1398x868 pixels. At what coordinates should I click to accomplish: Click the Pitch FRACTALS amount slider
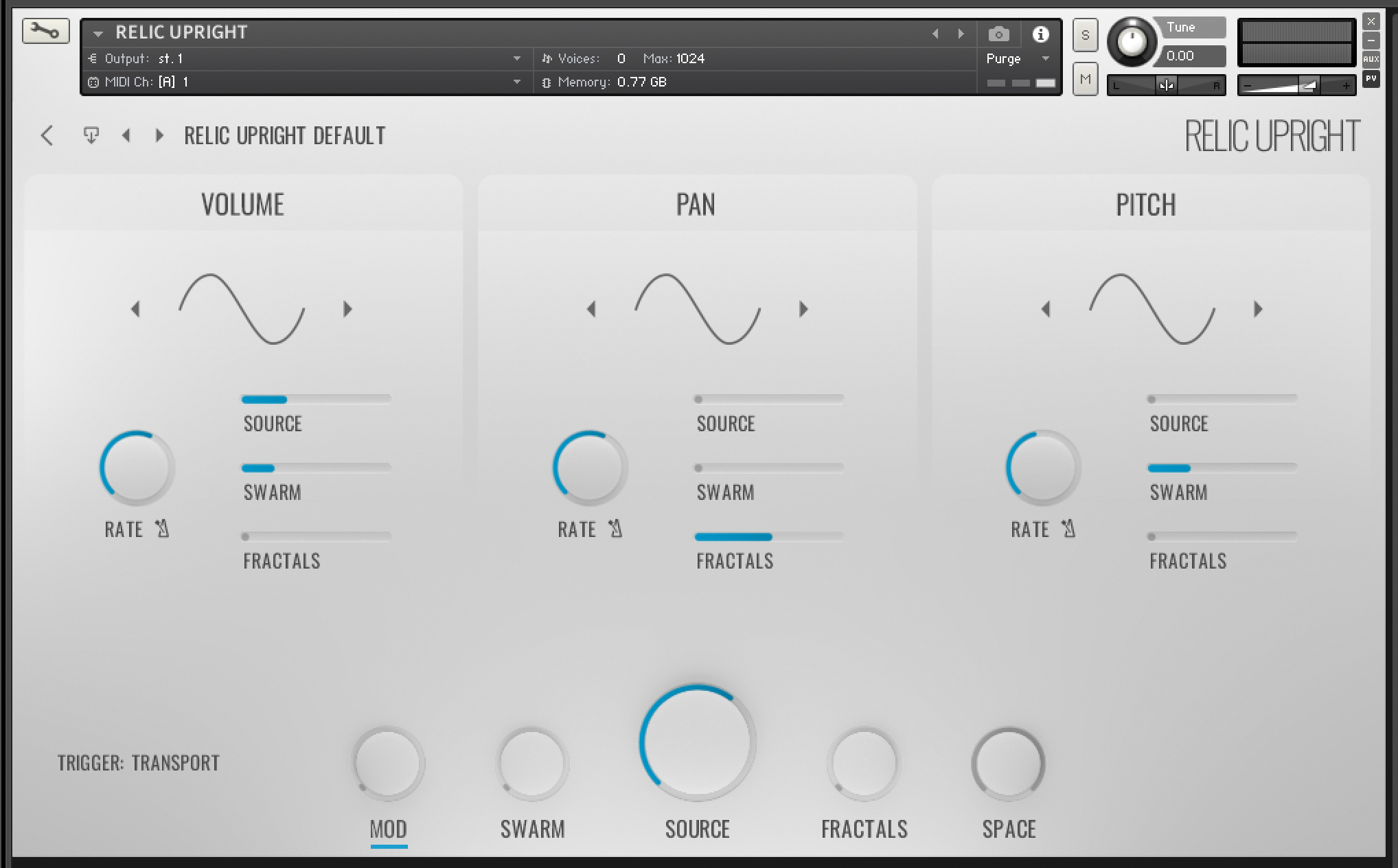click(x=1222, y=536)
